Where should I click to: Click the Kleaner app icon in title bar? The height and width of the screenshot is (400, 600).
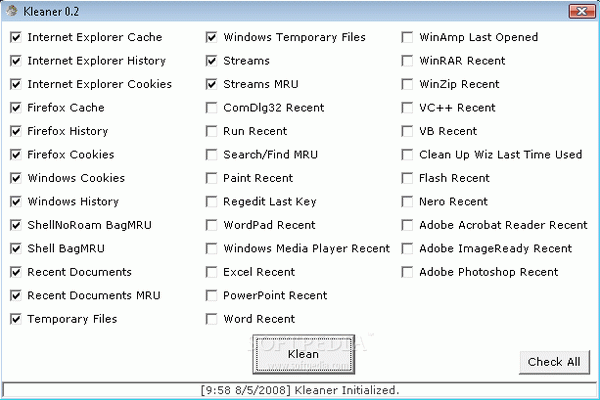pyautogui.click(x=11, y=11)
